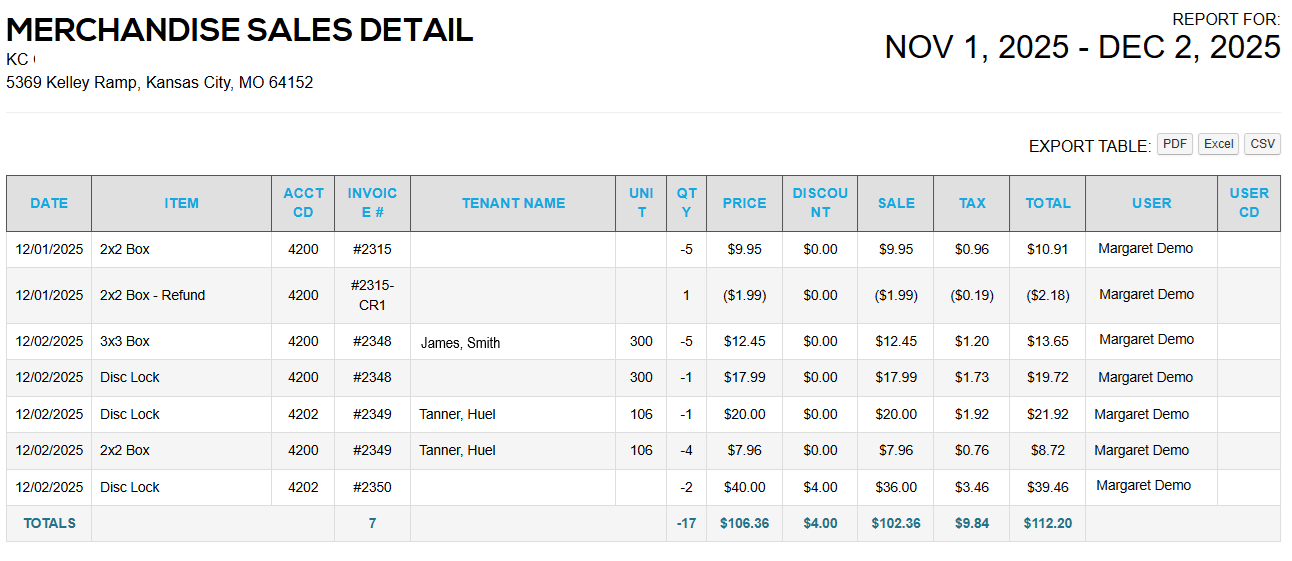Click the USER CD column header

click(x=1249, y=203)
